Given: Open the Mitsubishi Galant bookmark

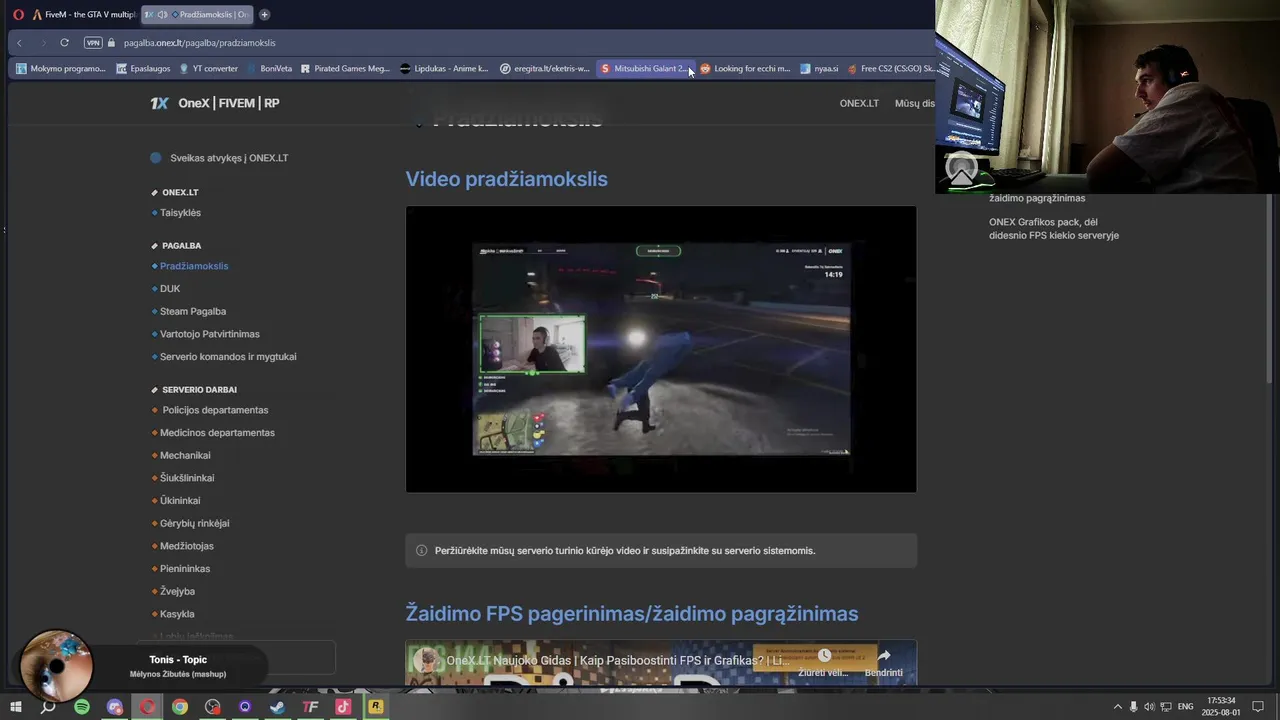Looking at the screenshot, I should tap(644, 69).
